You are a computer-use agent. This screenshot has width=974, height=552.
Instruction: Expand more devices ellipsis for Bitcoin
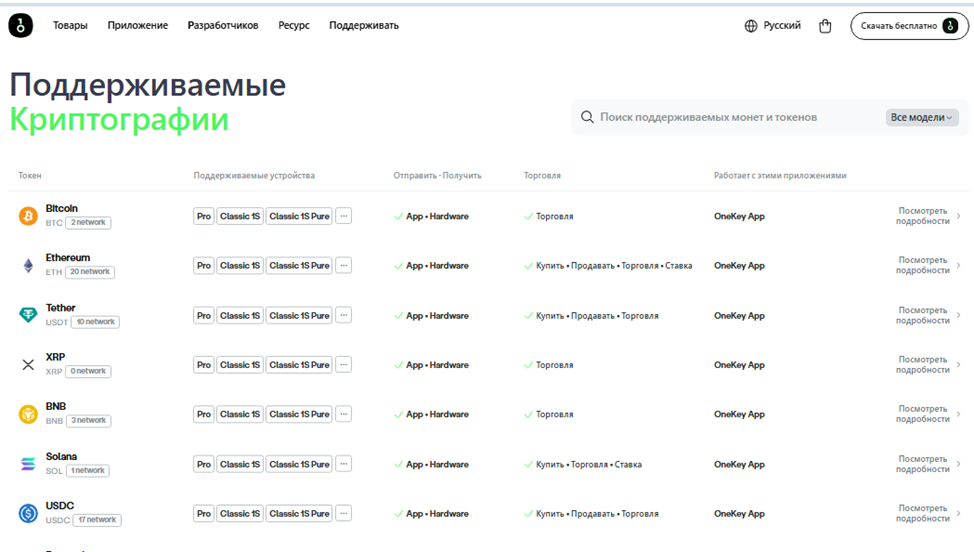[x=344, y=216]
